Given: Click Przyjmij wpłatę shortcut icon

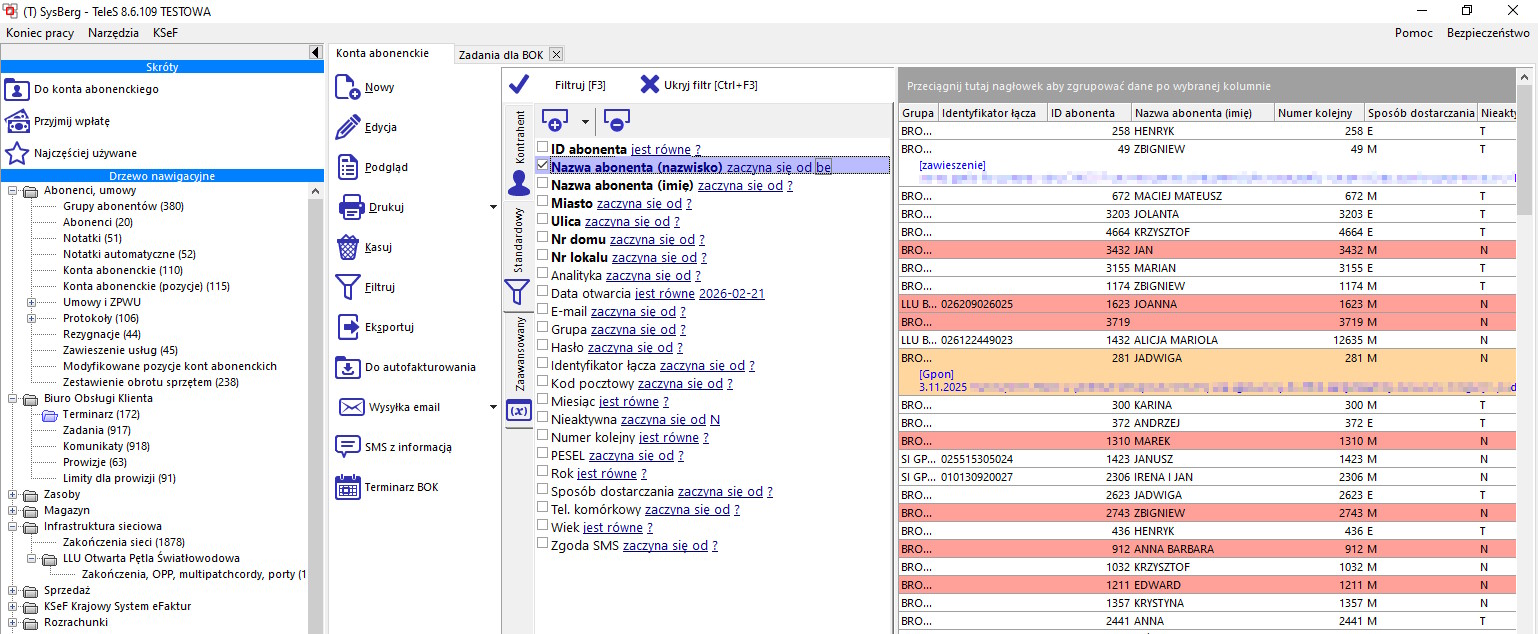Looking at the screenshot, I should [x=17, y=121].
